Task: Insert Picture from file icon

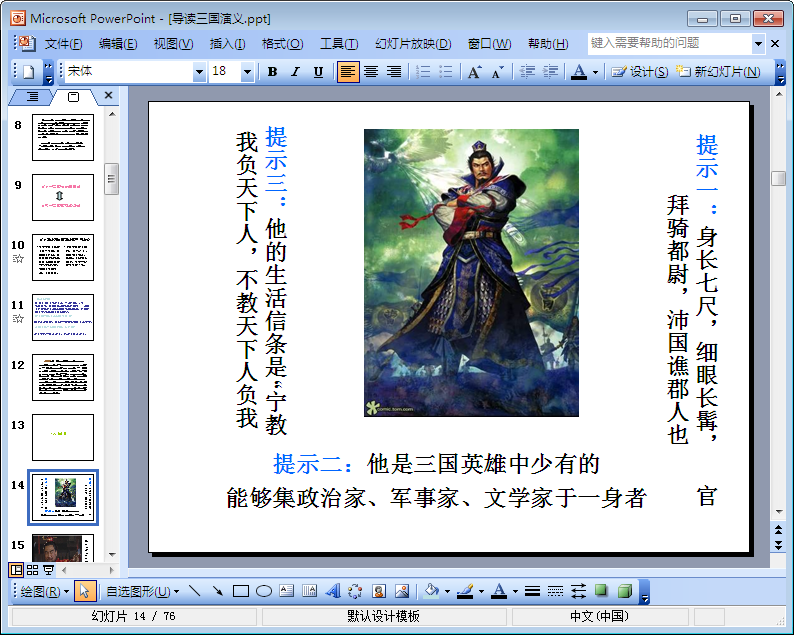Action: 402,591
